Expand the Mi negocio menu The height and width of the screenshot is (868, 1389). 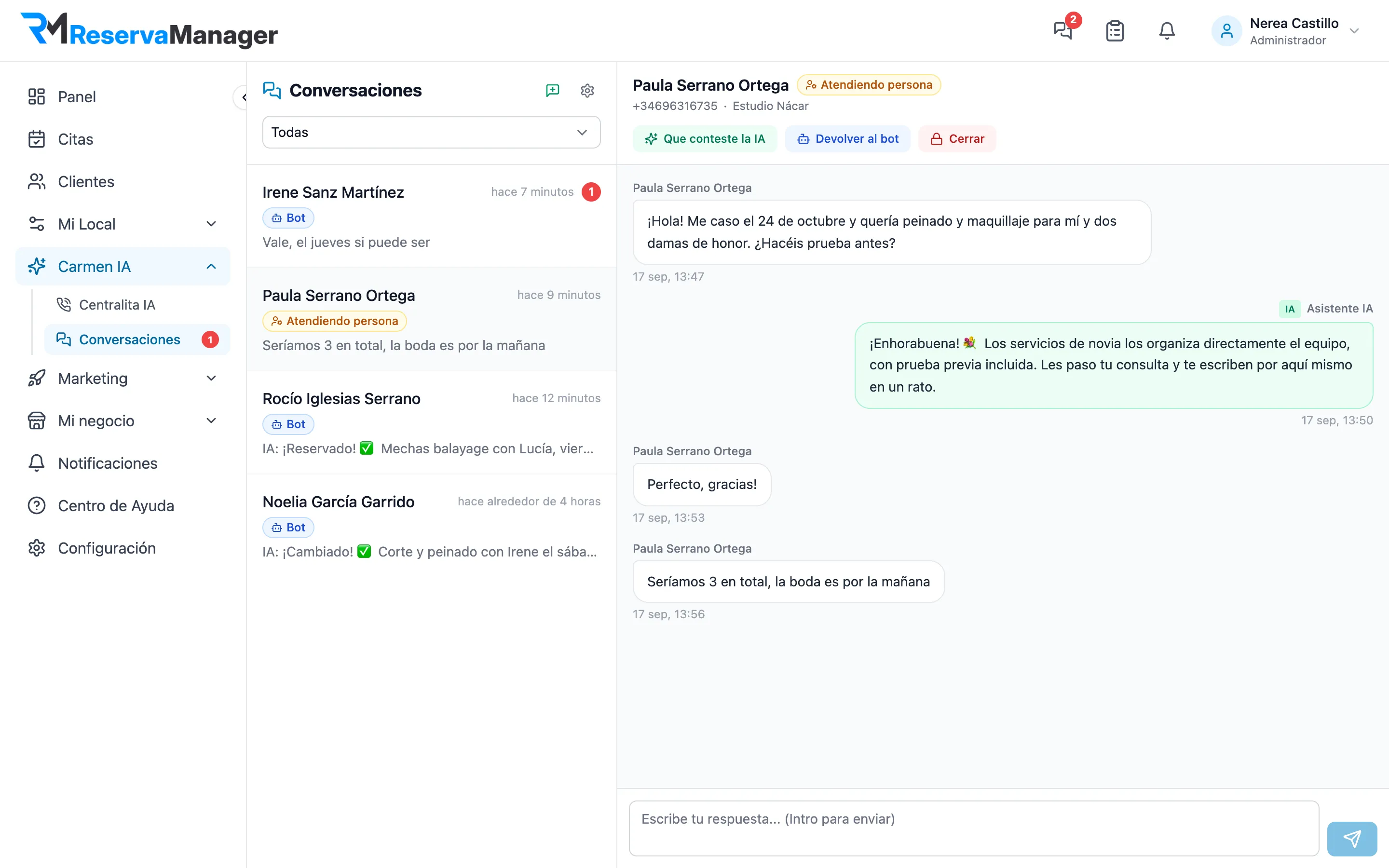coord(123,421)
